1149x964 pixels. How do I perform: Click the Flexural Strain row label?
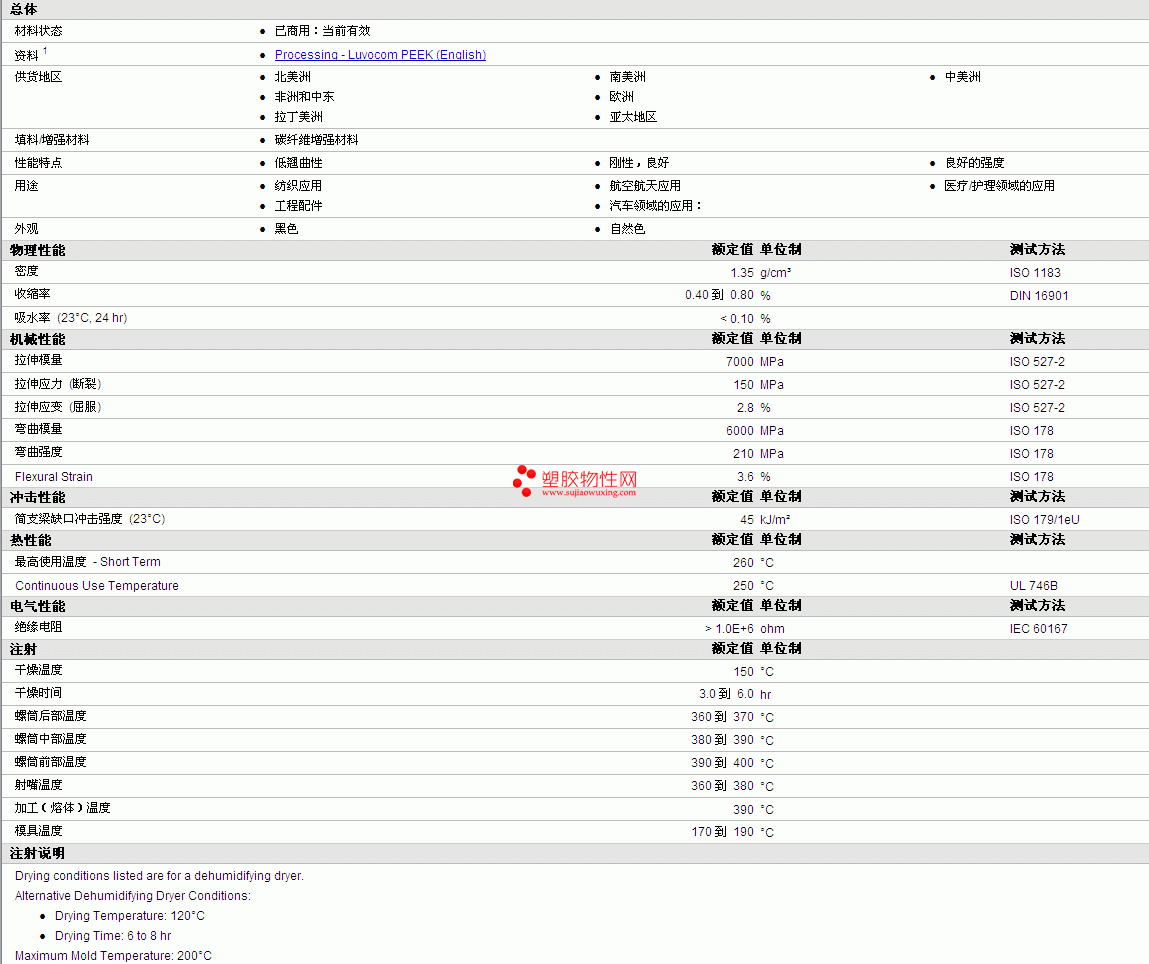point(53,477)
